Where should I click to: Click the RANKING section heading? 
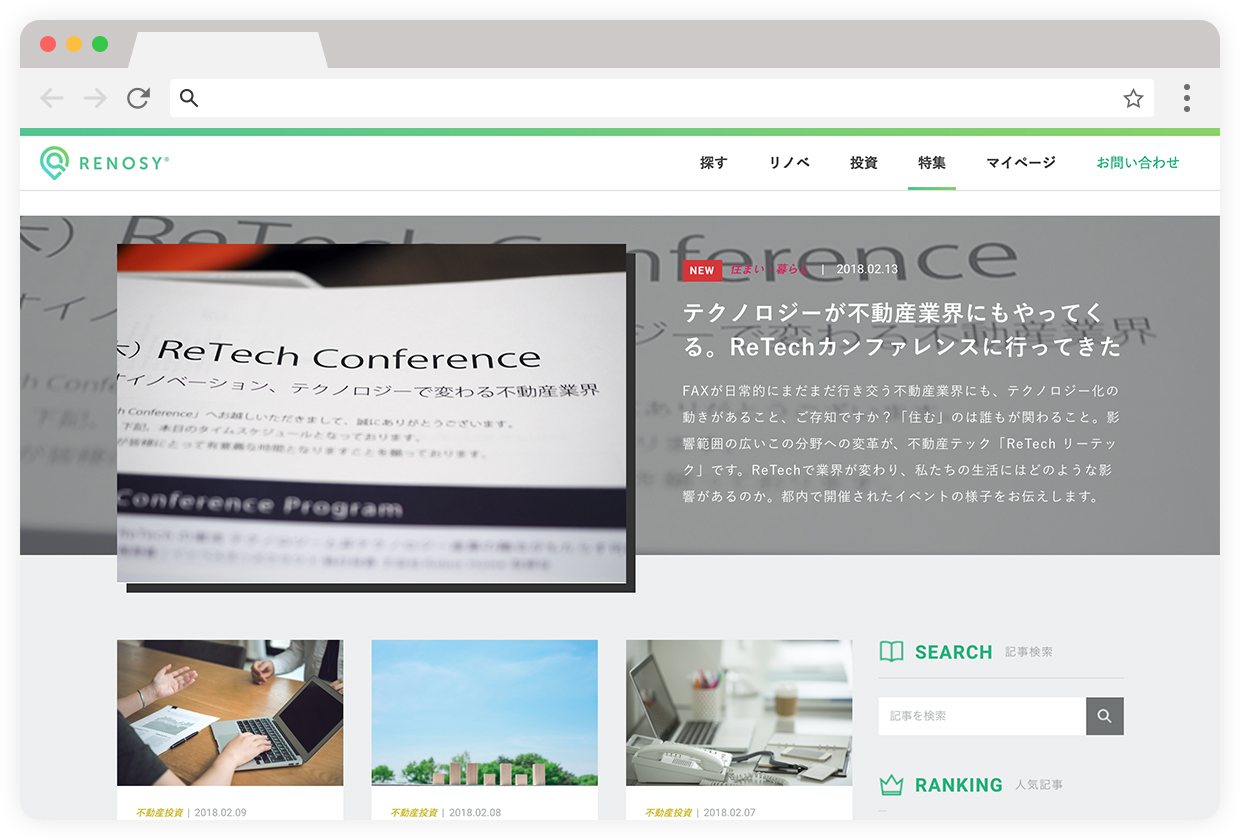tap(959, 785)
